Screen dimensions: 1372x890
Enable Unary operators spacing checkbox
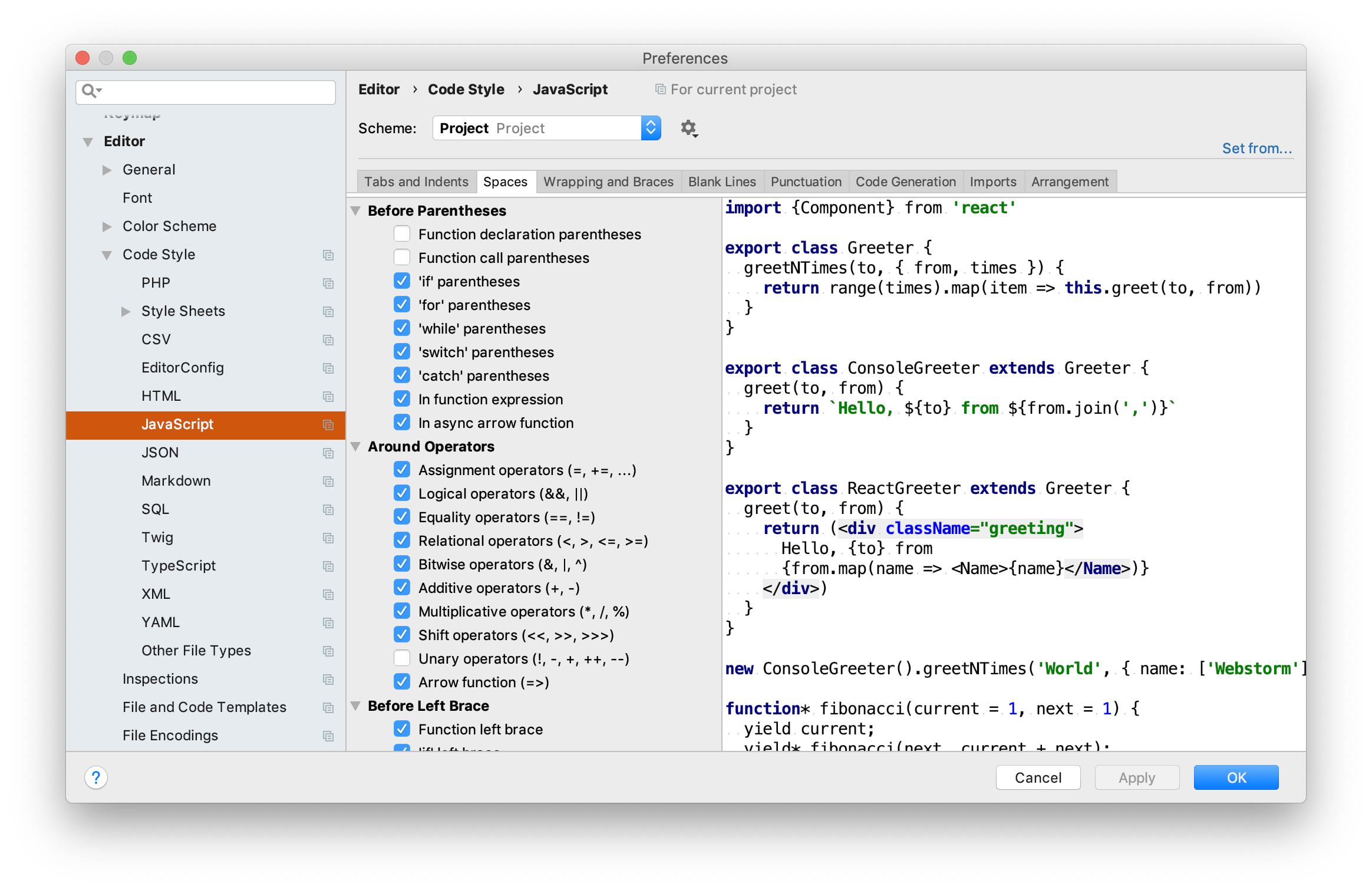402,658
